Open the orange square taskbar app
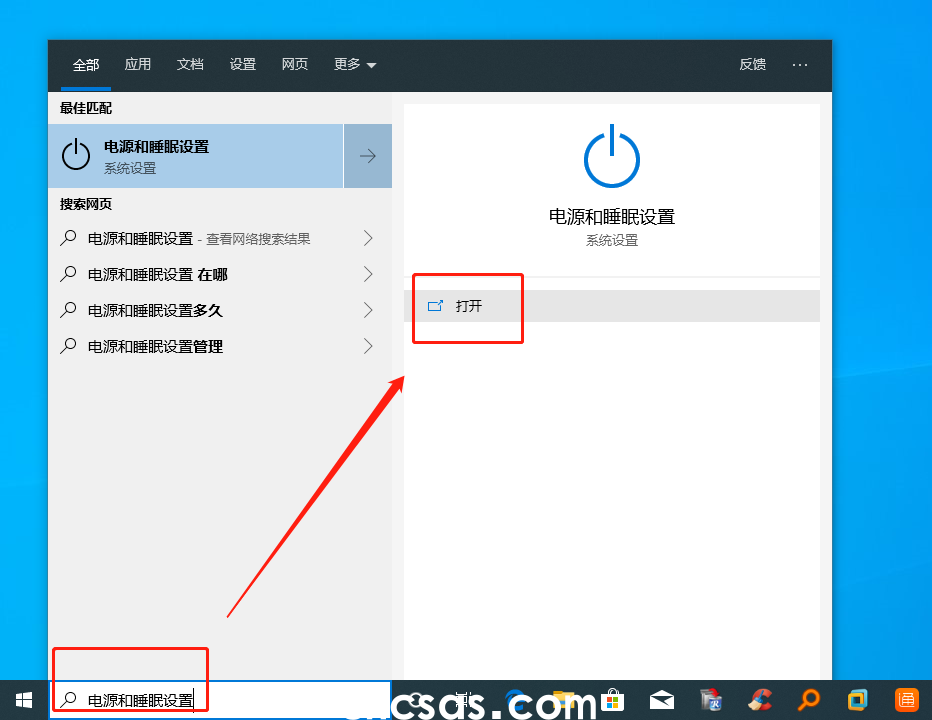This screenshot has width=932, height=720. coord(907,700)
